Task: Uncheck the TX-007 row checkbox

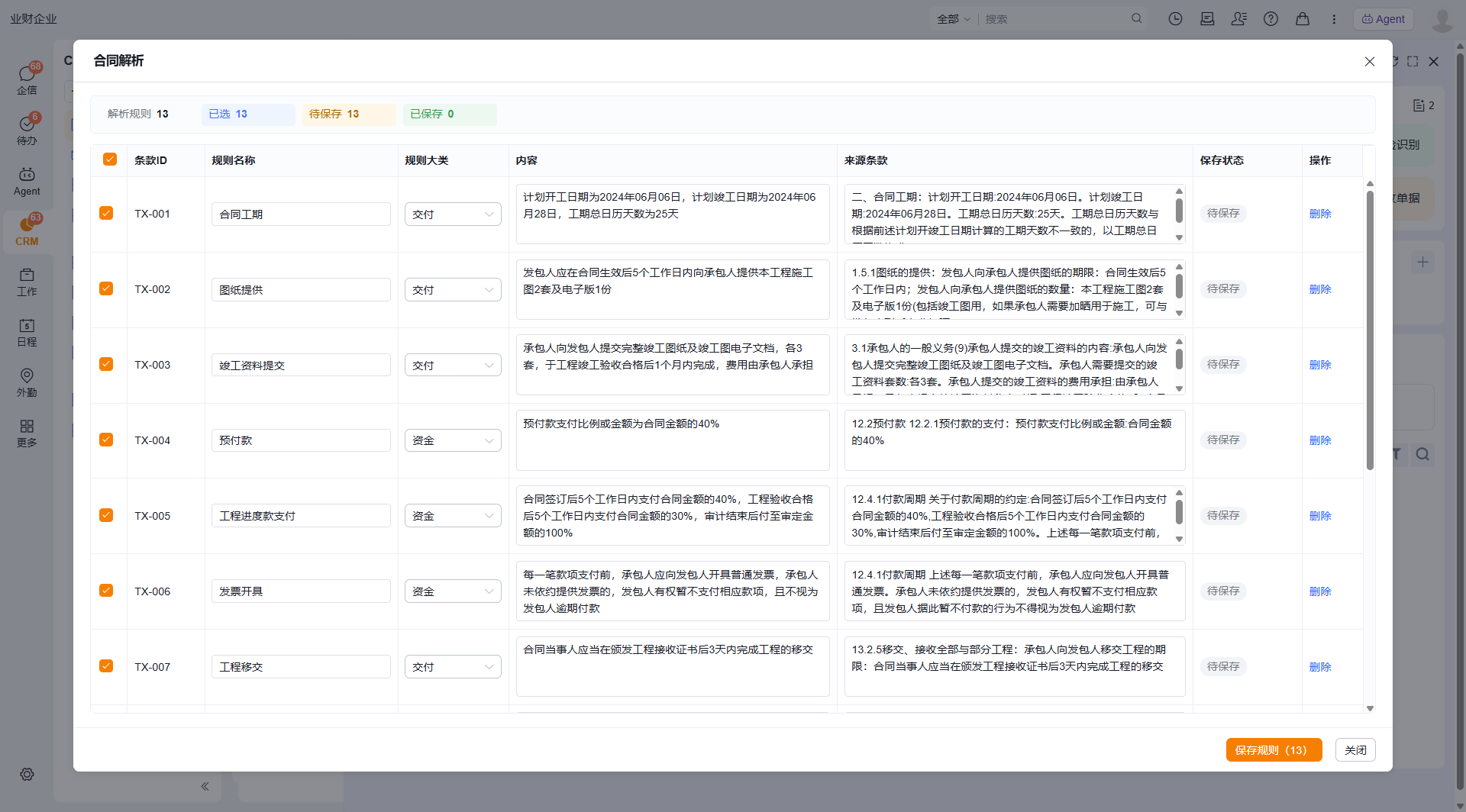Action: tap(106, 666)
